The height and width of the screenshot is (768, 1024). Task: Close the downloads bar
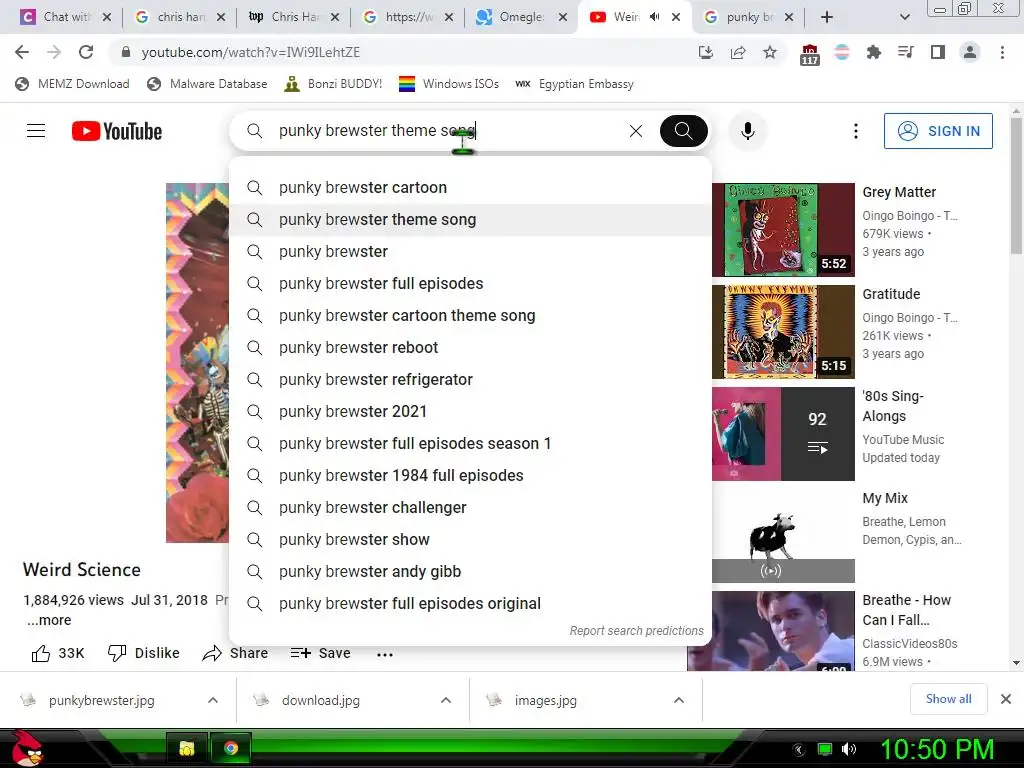point(1006,699)
